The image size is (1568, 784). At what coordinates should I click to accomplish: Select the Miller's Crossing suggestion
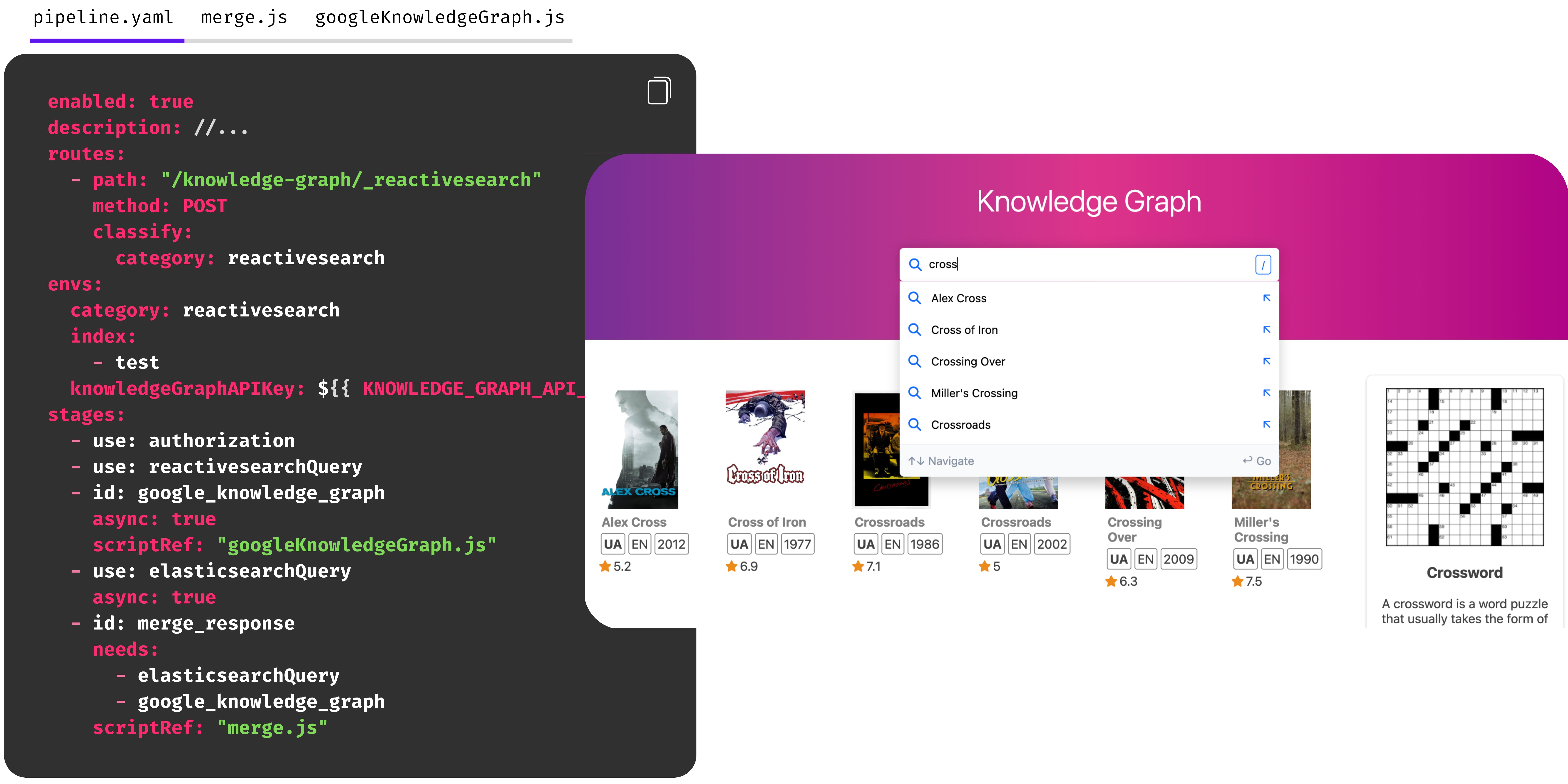point(974,393)
